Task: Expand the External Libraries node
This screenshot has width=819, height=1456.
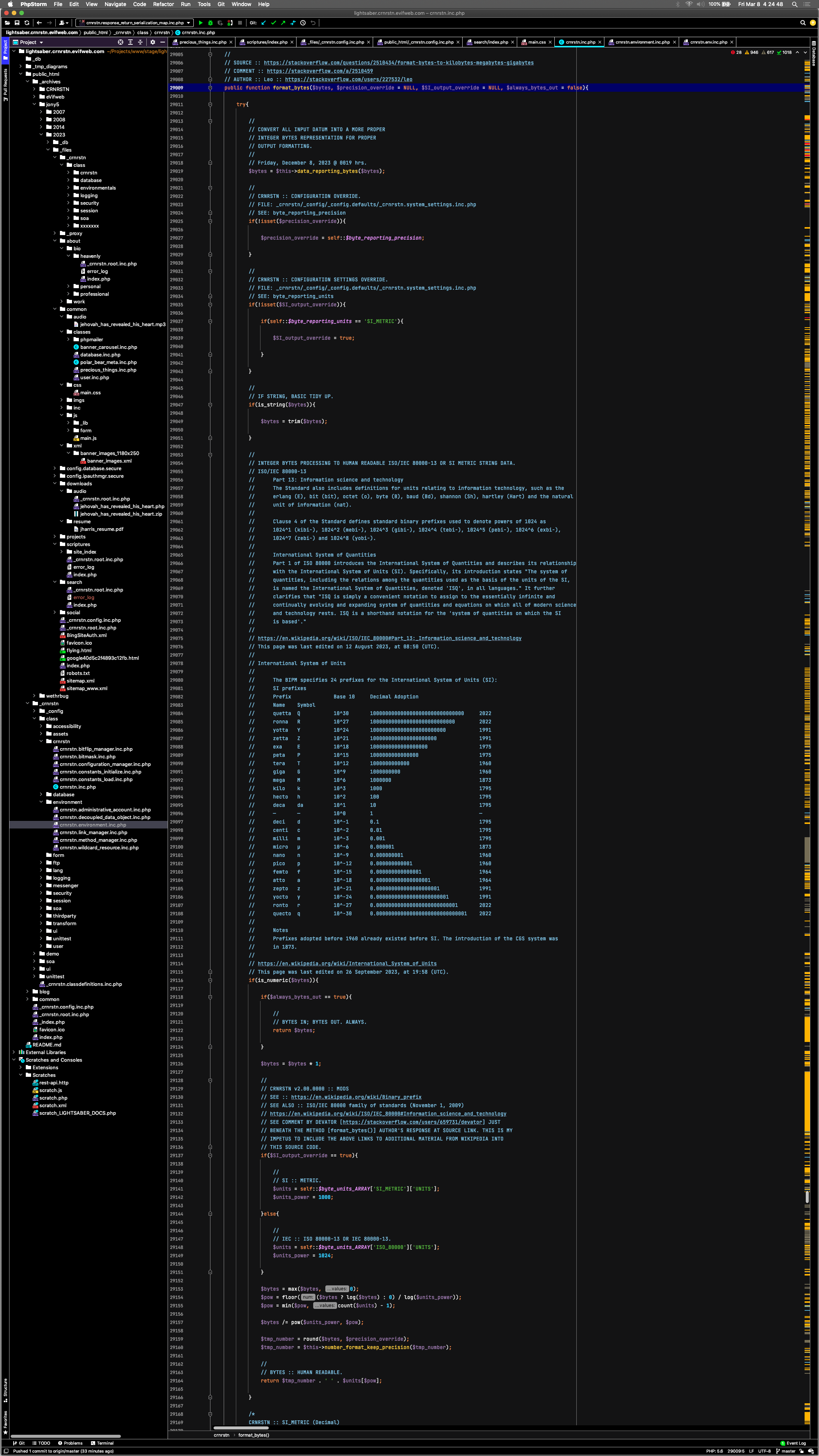Action: coord(14,1053)
